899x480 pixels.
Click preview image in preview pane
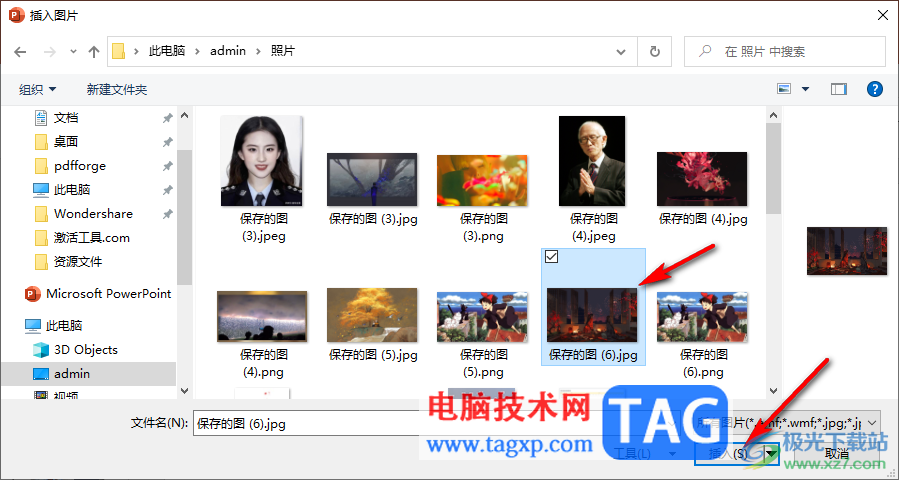[x=847, y=251]
